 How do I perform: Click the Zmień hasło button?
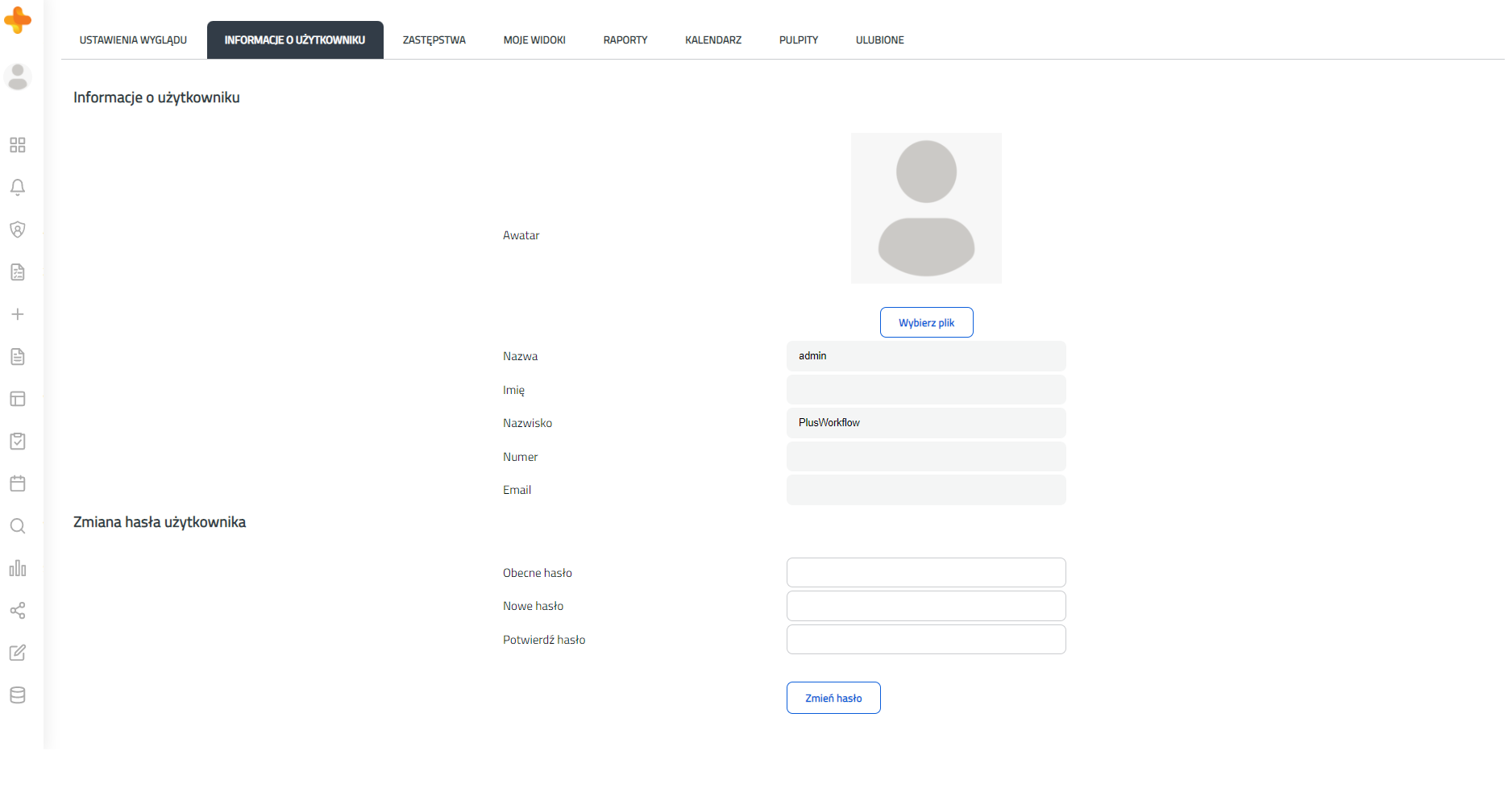[x=833, y=698]
